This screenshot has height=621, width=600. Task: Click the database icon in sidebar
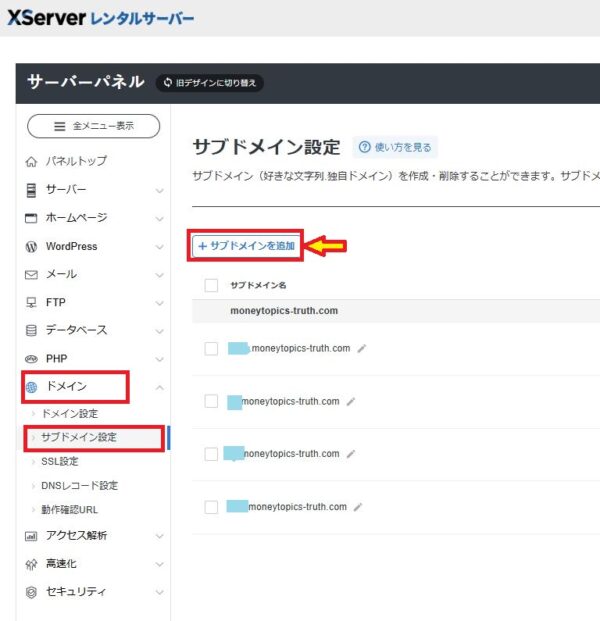click(31, 330)
